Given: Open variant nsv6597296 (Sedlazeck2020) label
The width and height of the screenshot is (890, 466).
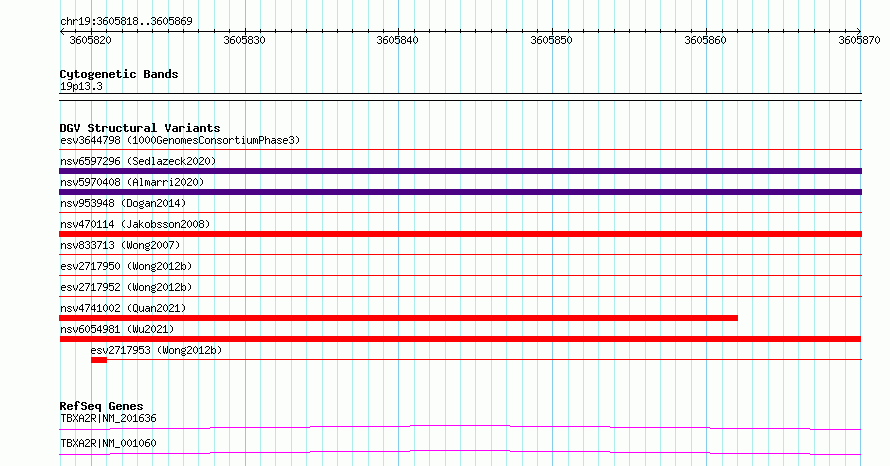Looking at the screenshot, I should pos(138,161).
